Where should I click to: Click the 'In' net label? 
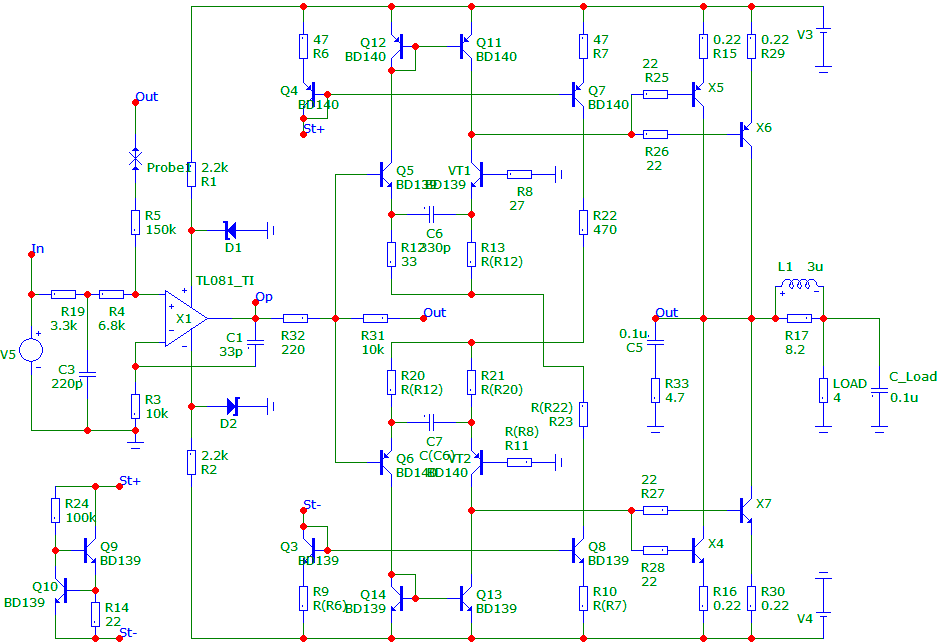click(38, 248)
